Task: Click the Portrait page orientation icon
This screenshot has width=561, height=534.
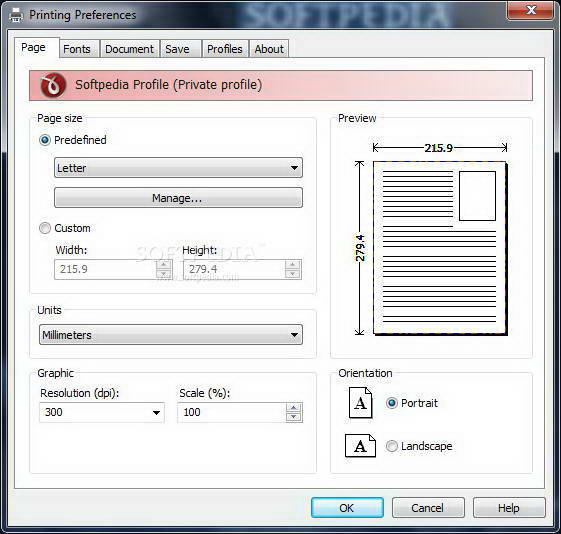Action: pos(361,403)
